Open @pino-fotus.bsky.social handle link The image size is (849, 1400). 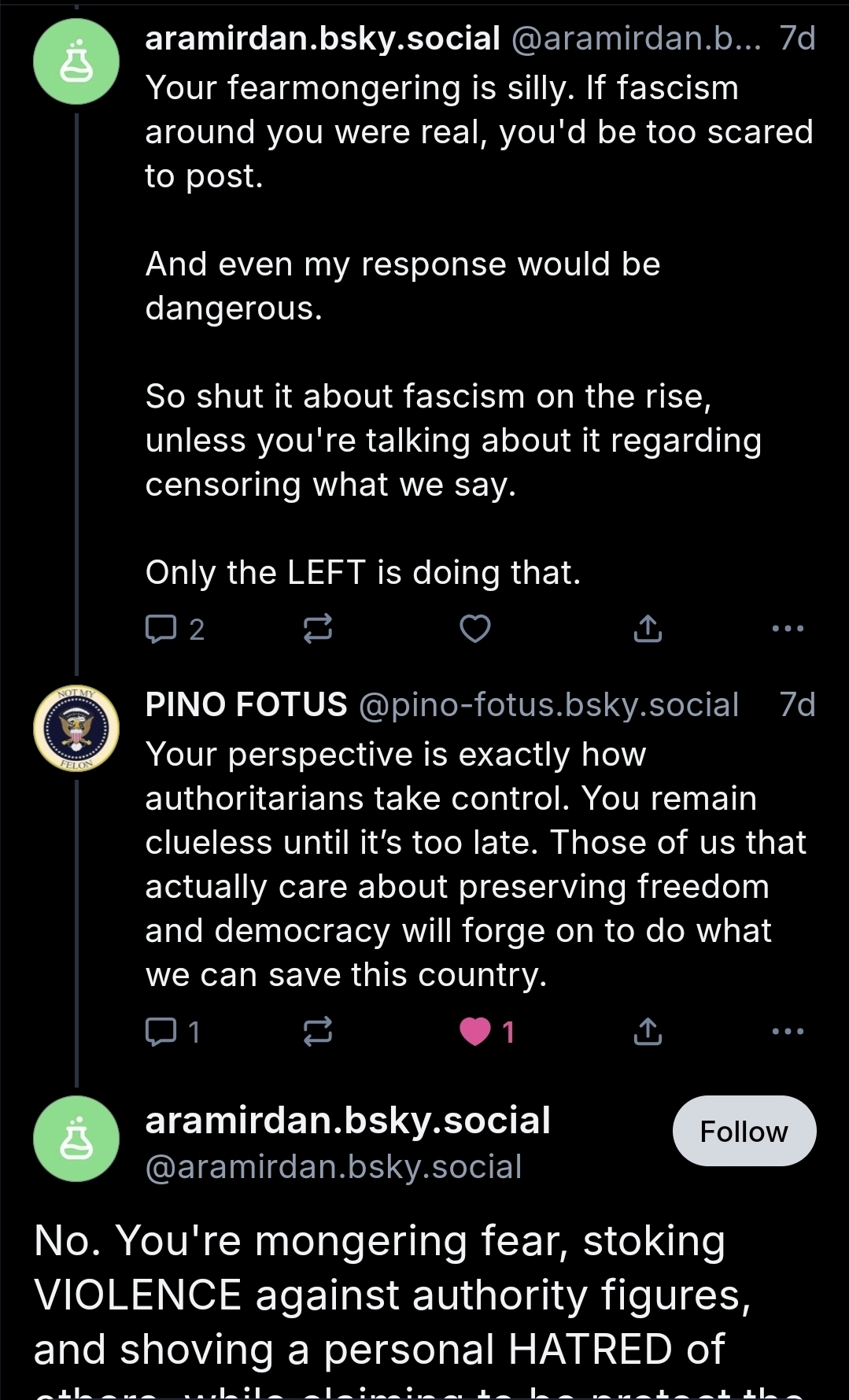coord(548,705)
